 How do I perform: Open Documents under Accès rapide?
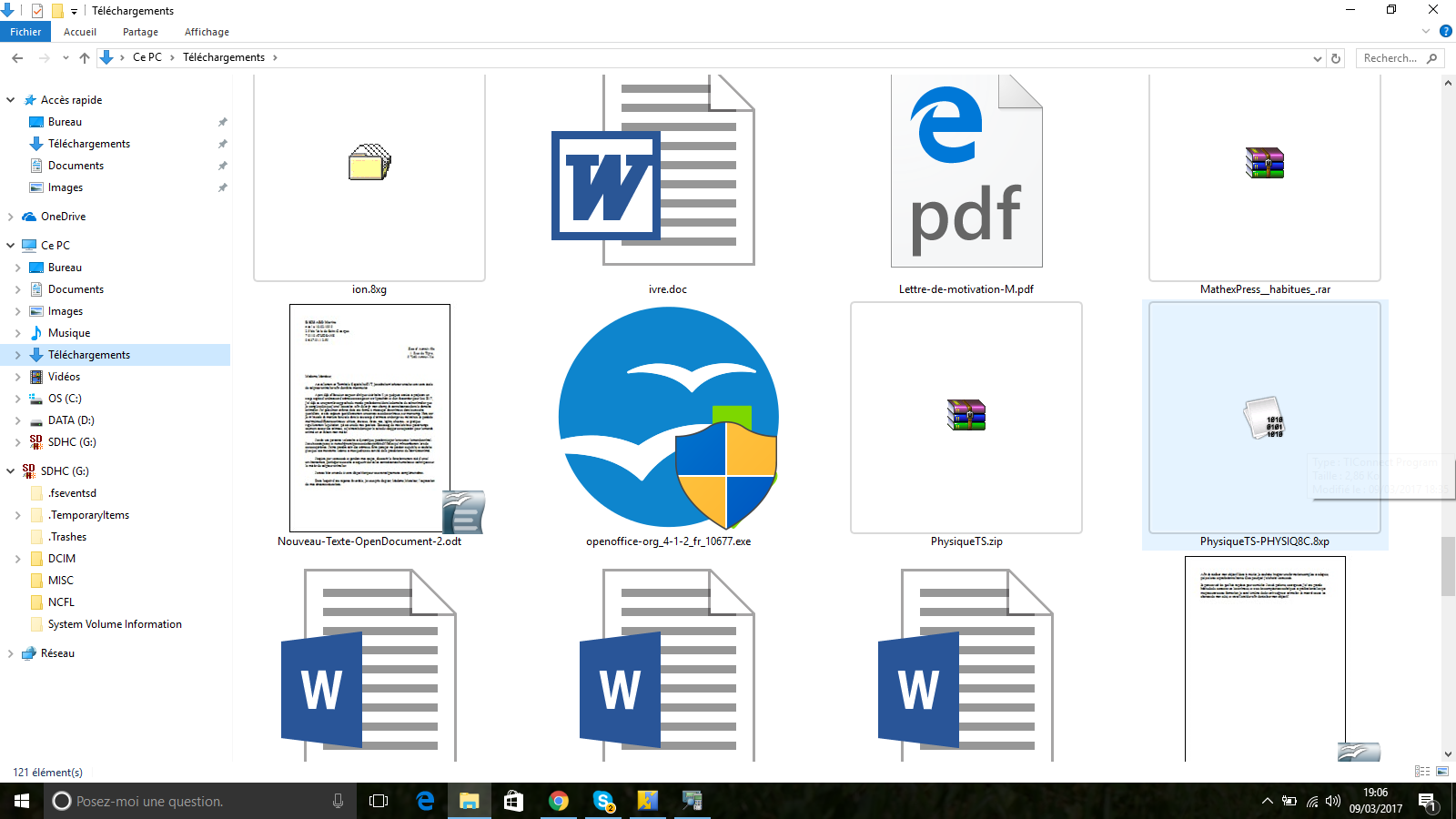76,166
